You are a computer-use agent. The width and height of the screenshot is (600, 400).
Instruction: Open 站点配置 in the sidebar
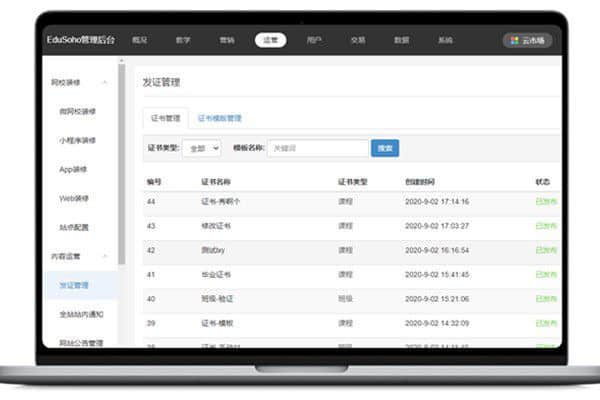pos(73,227)
